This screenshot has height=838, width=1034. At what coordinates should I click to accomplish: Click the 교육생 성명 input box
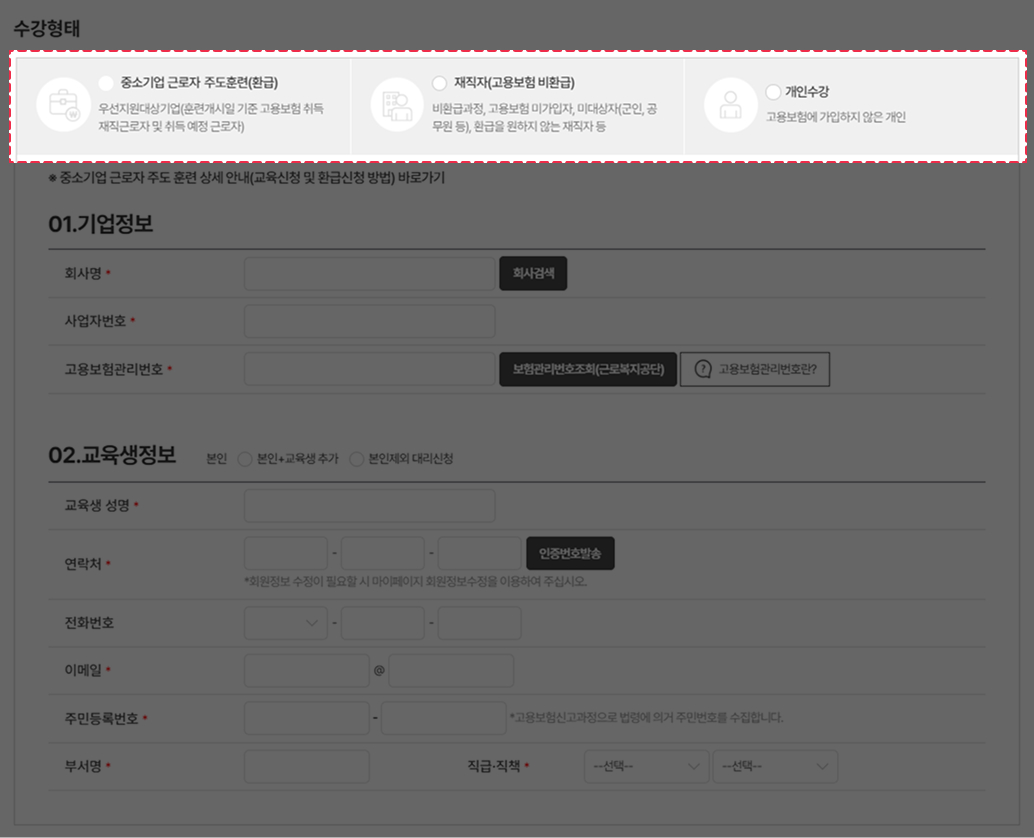[369, 506]
